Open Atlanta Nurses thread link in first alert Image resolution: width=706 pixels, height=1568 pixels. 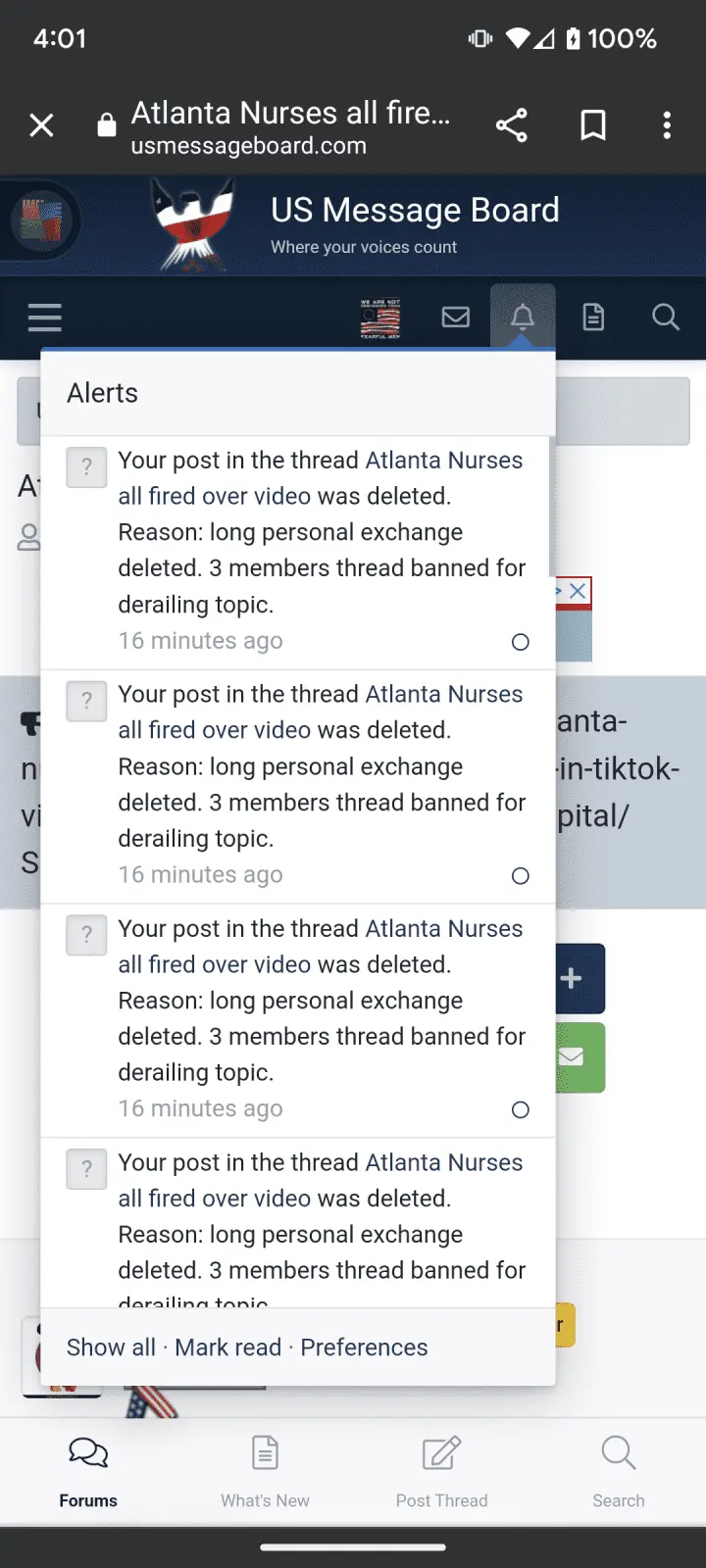[443, 461]
